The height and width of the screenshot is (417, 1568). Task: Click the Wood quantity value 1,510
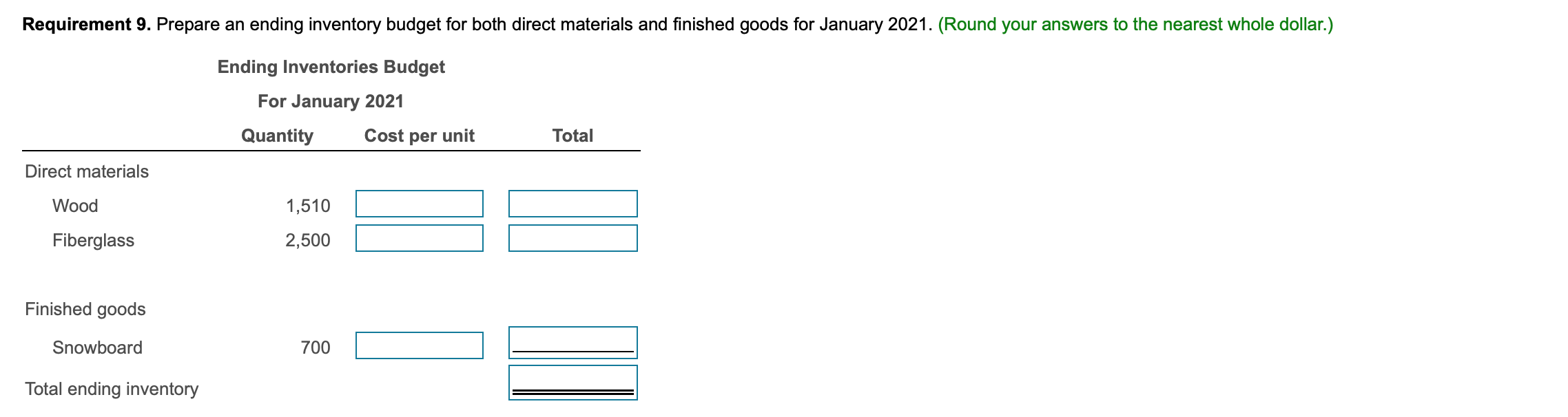(309, 204)
